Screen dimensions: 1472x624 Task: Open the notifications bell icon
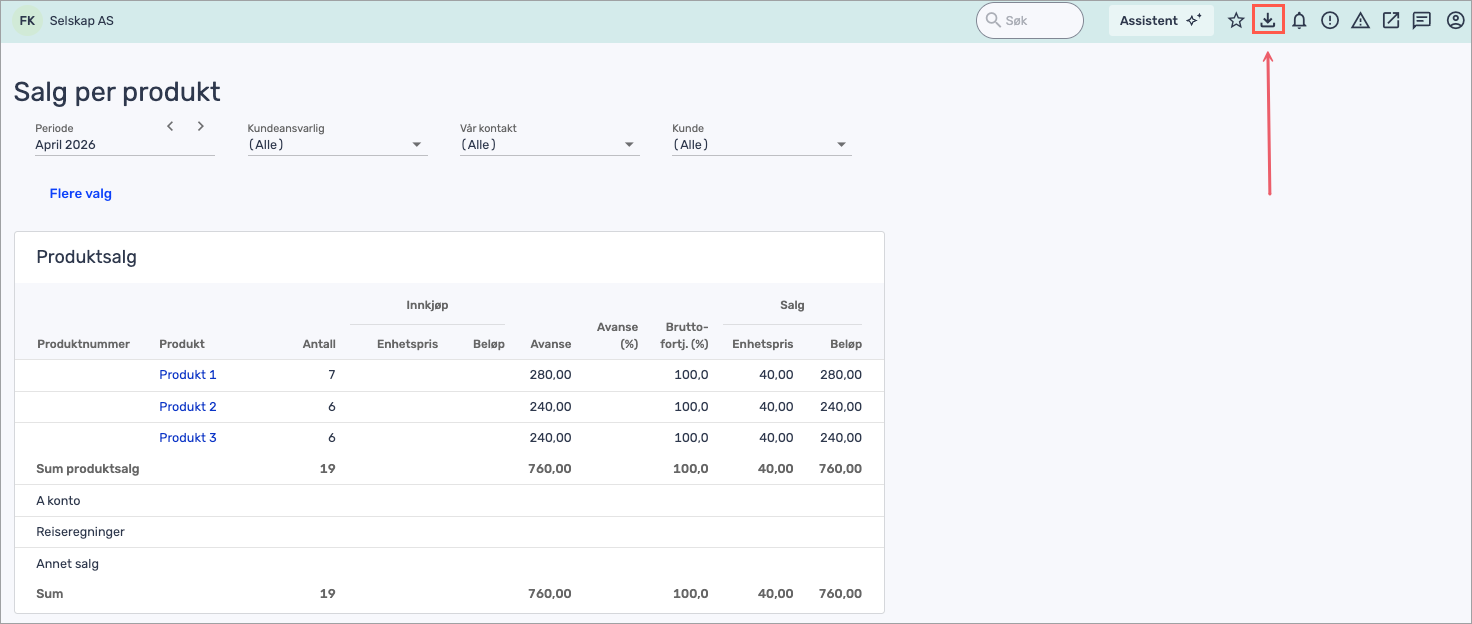(1299, 20)
